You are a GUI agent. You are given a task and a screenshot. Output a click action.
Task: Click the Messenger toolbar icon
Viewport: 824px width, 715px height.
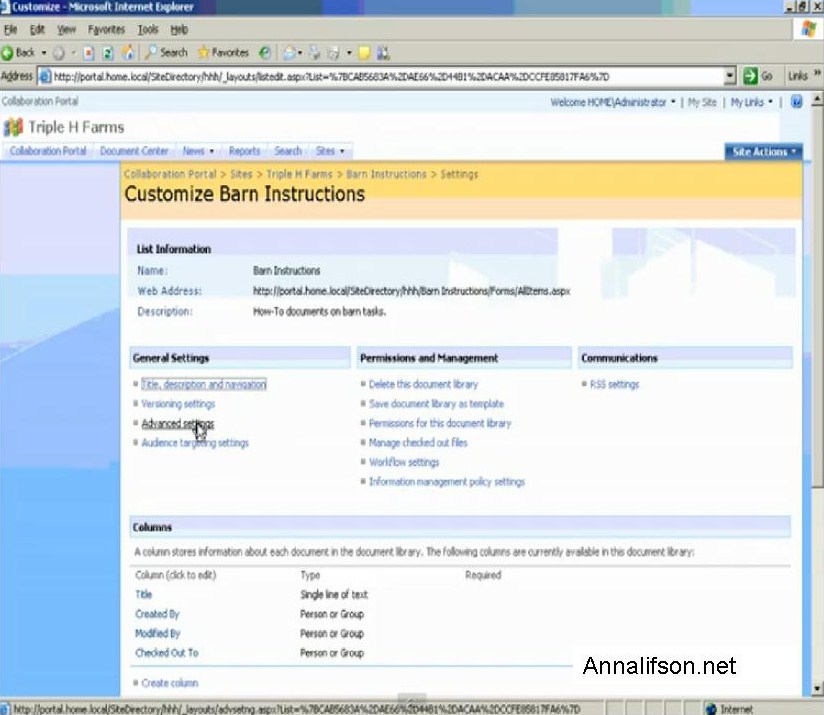pos(383,53)
